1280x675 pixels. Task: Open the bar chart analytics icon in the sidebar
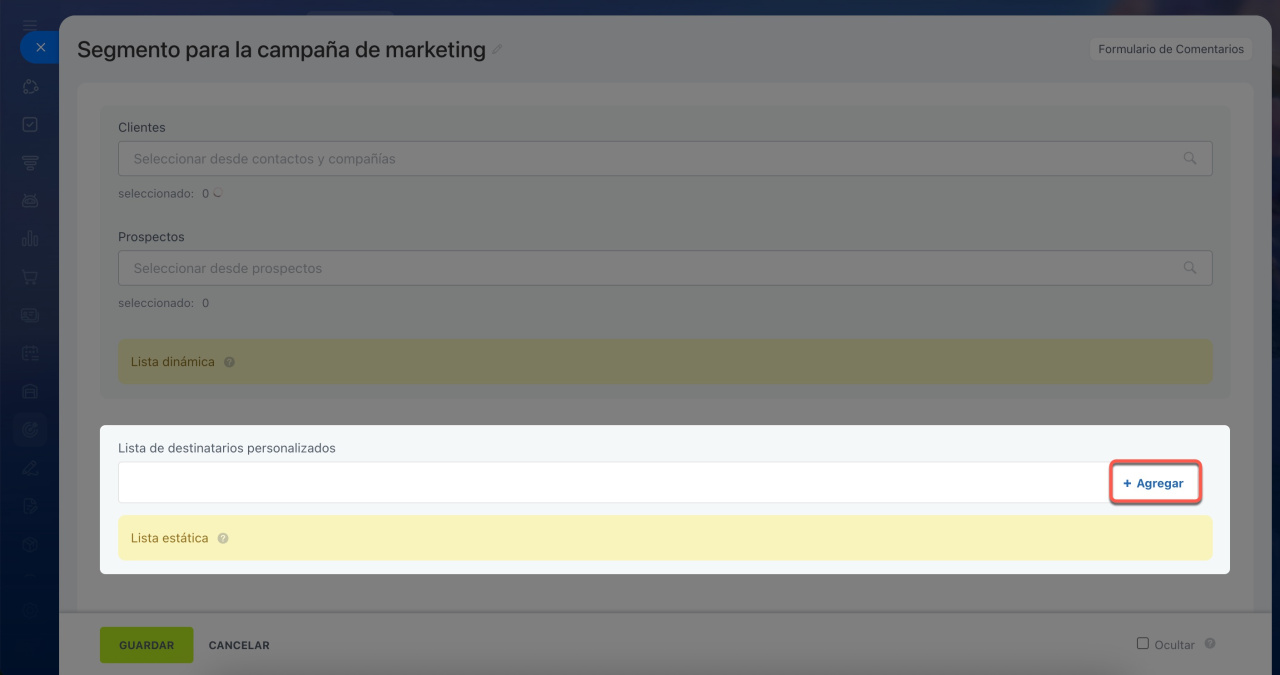coord(30,239)
